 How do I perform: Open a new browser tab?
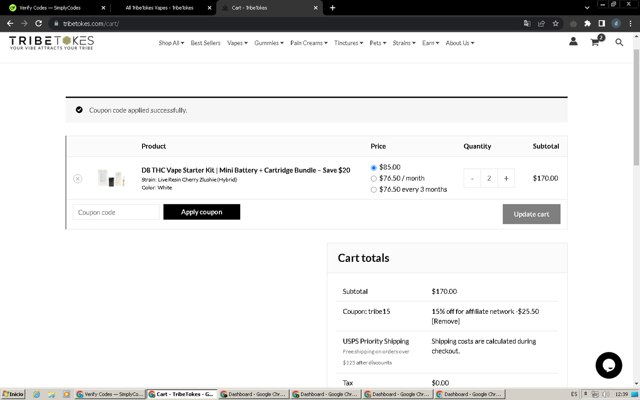point(332,8)
